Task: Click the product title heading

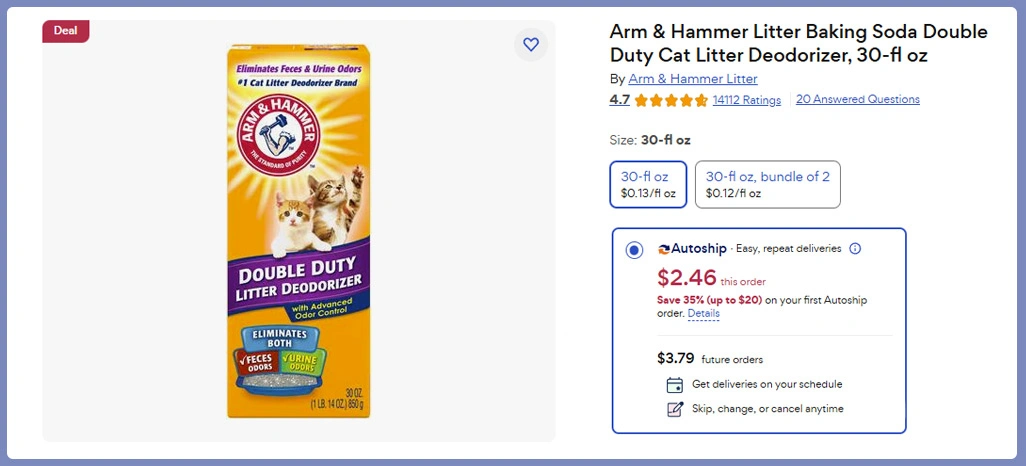Action: tap(798, 44)
